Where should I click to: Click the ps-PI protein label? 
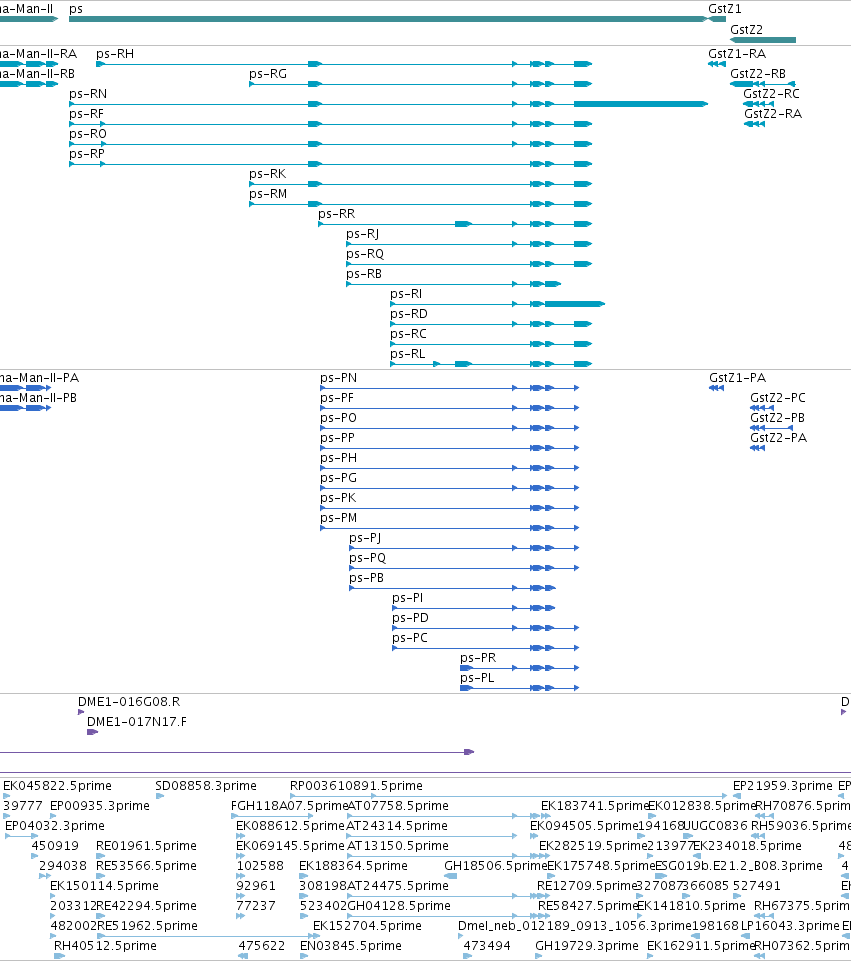(407, 598)
